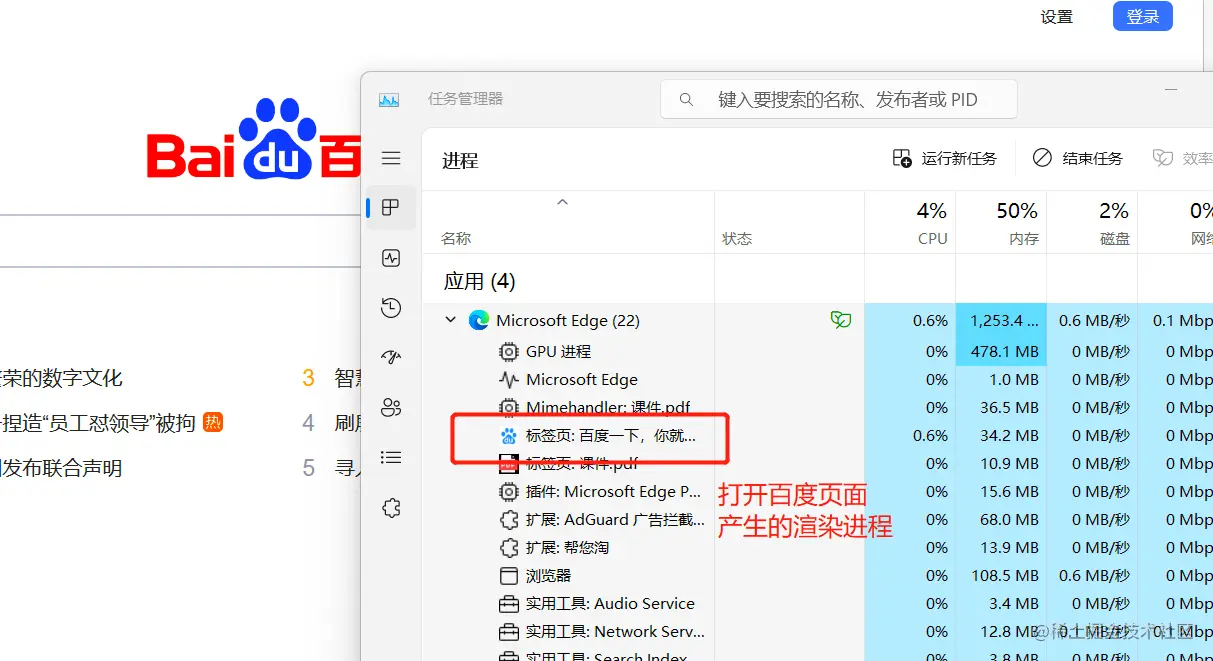The width and height of the screenshot is (1213, 661).
Task: Open Baidu hot item ending 的数字文化
Action: tap(60, 378)
